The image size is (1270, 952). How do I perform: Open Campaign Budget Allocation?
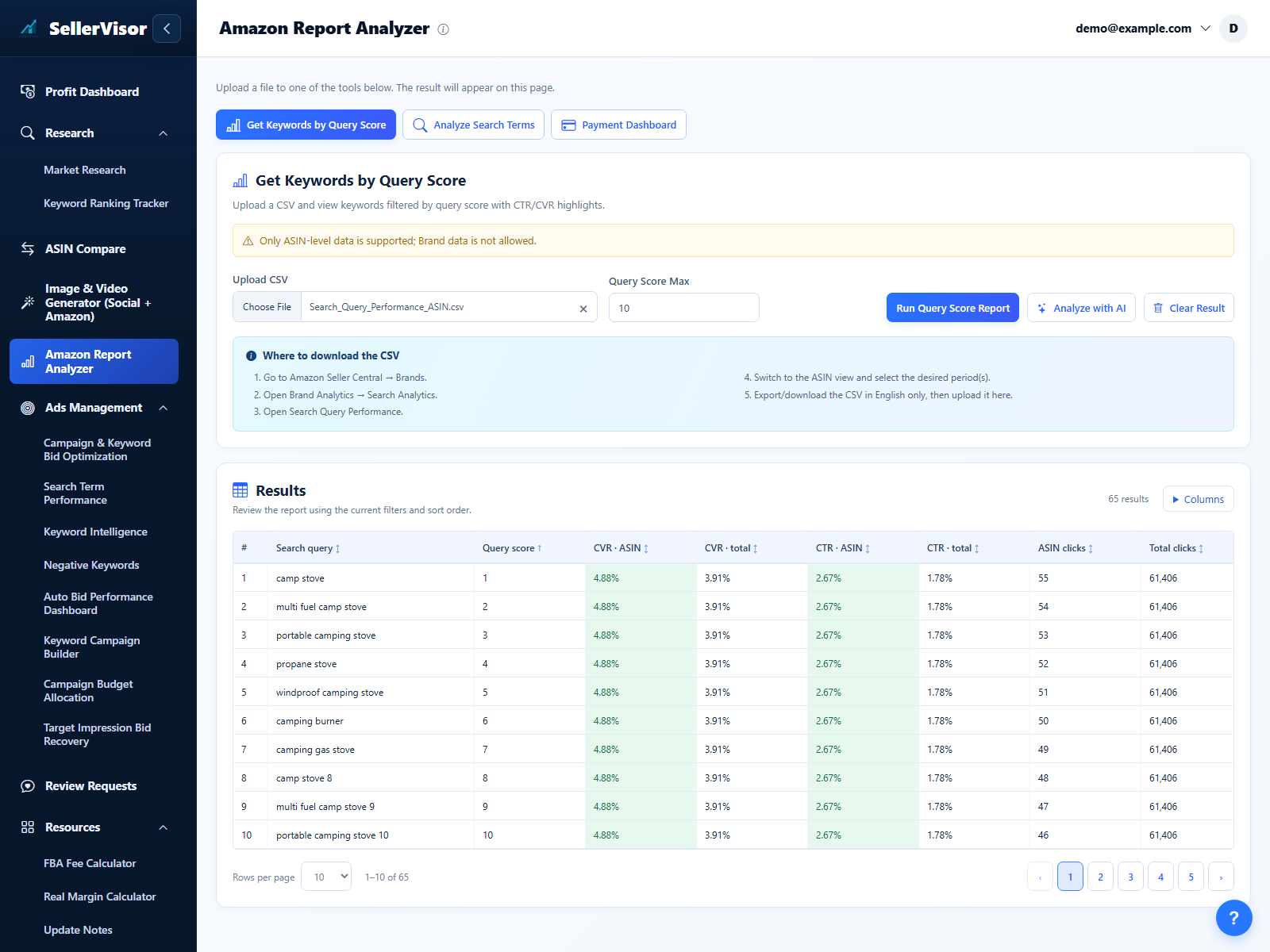click(88, 691)
